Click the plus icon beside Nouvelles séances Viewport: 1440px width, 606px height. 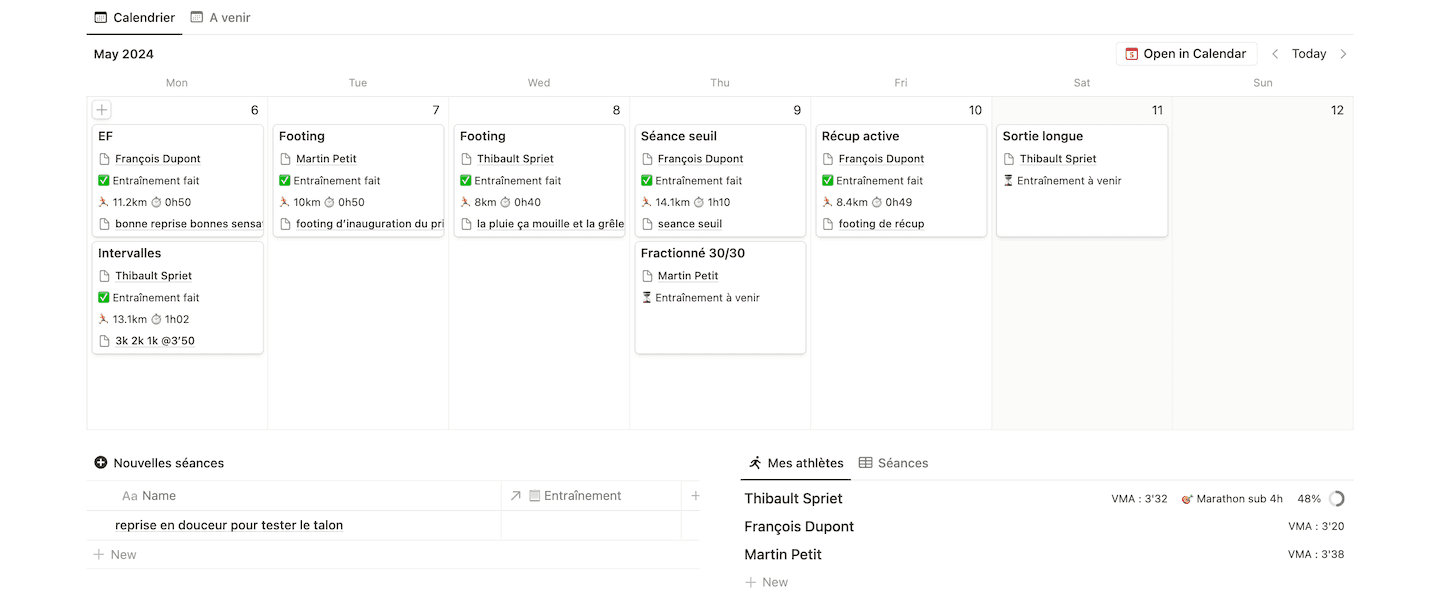tap(100, 463)
